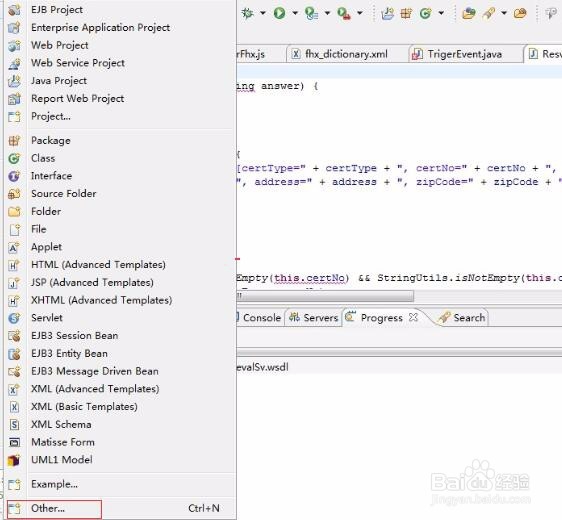The image size is (562, 520).
Task: Click the Run Last Tool icon
Action: coord(311,13)
